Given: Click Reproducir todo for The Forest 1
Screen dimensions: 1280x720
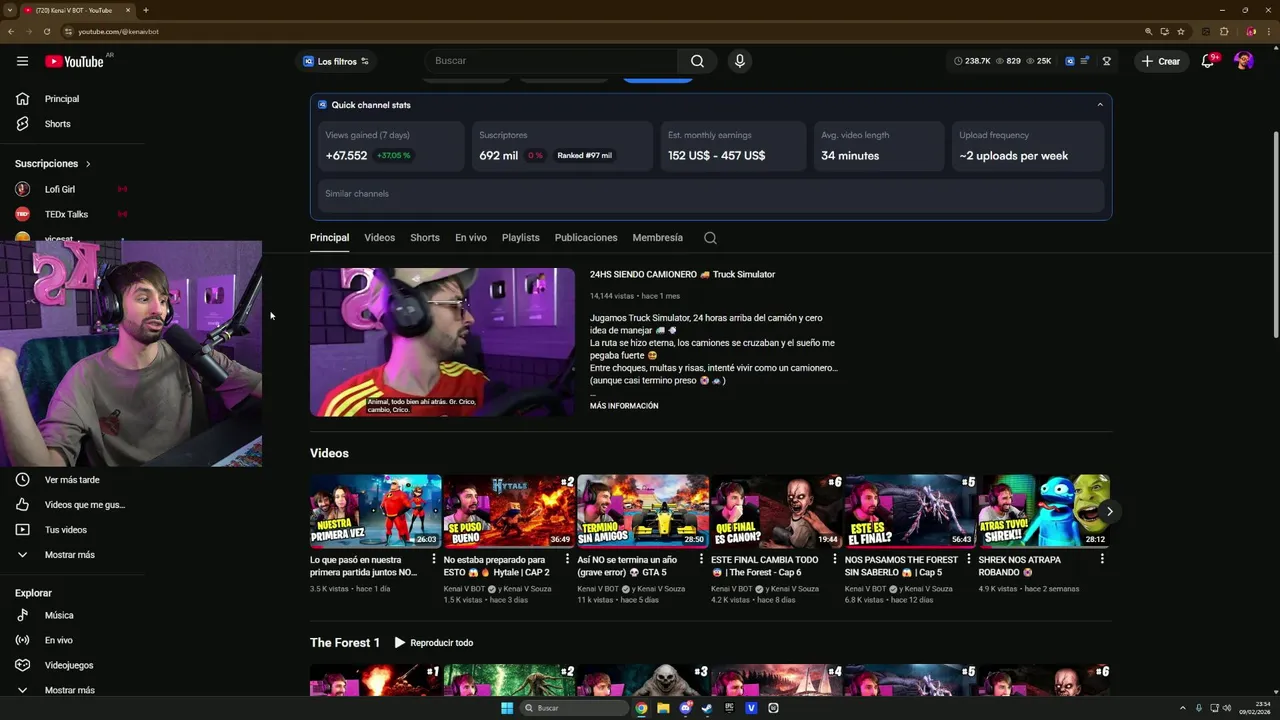Looking at the screenshot, I should pyautogui.click(x=434, y=643).
